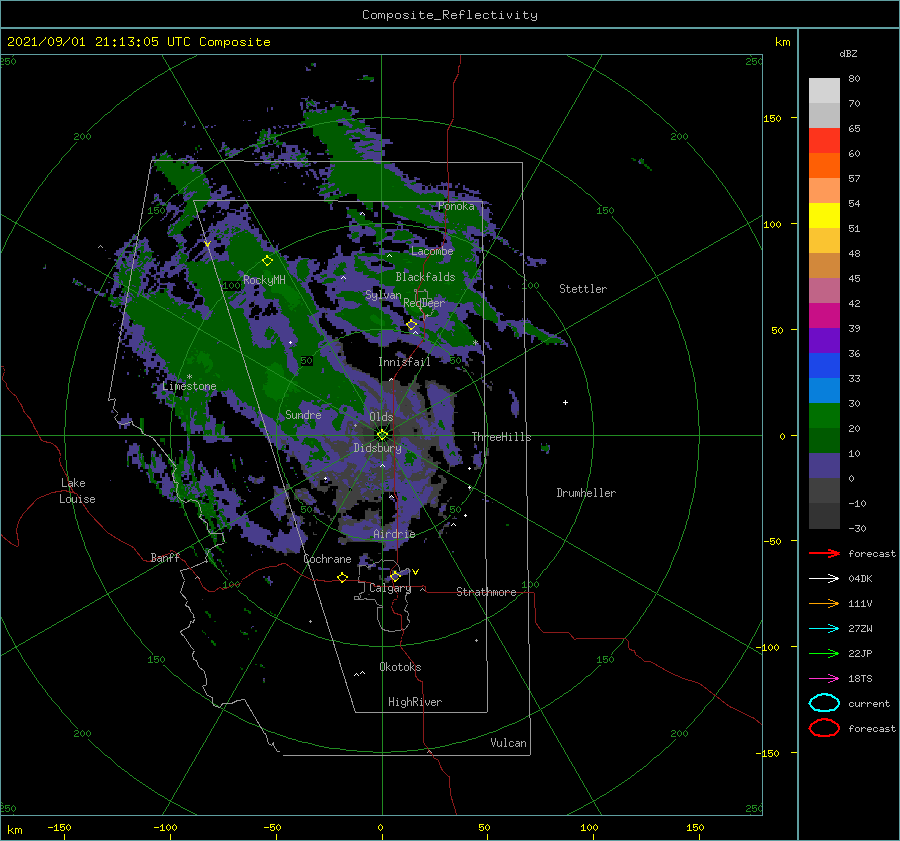
Task: Click the slate-purple 0-10 dBZ swatch
Action: (824, 466)
